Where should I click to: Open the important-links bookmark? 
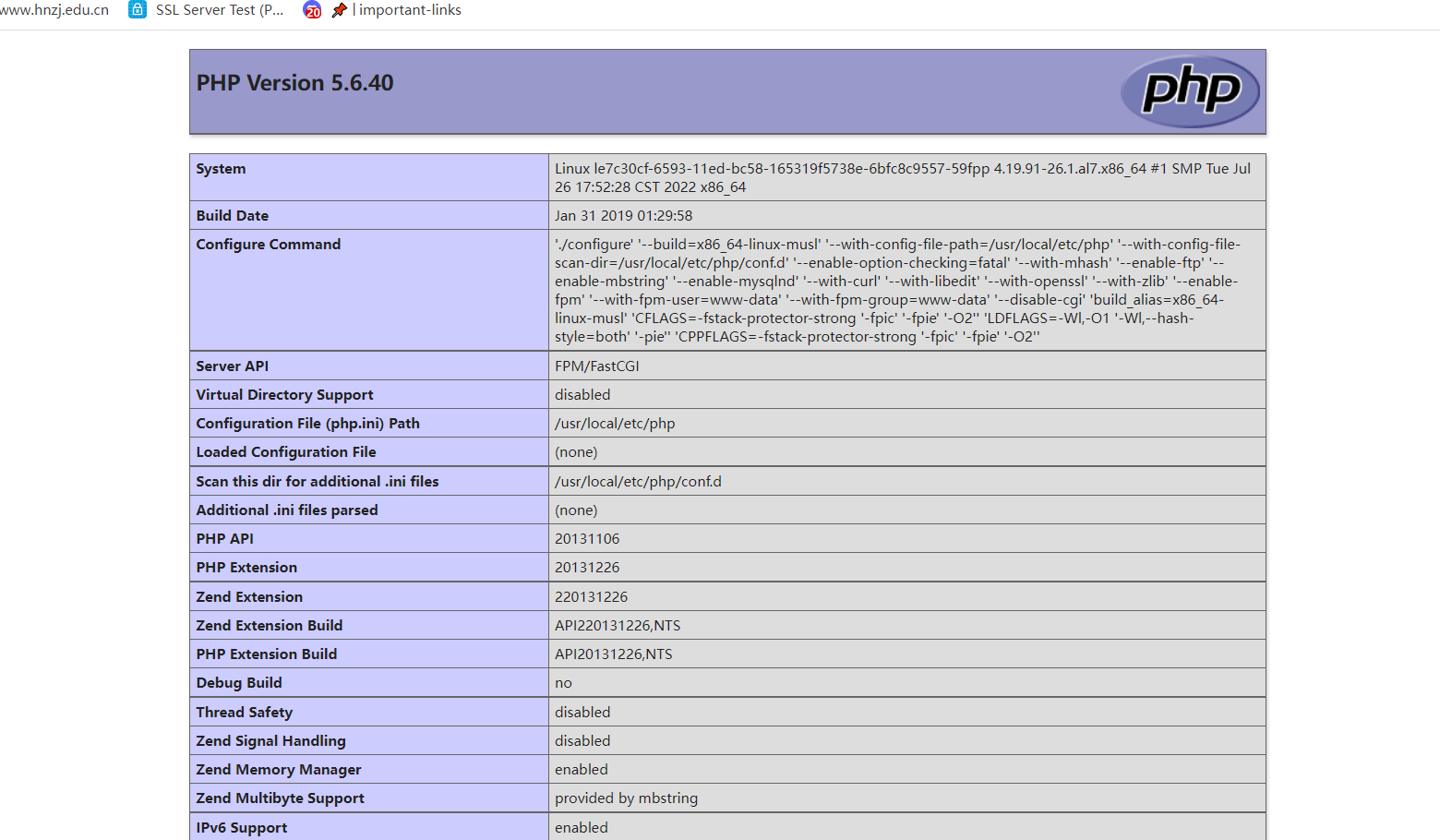[x=409, y=10]
